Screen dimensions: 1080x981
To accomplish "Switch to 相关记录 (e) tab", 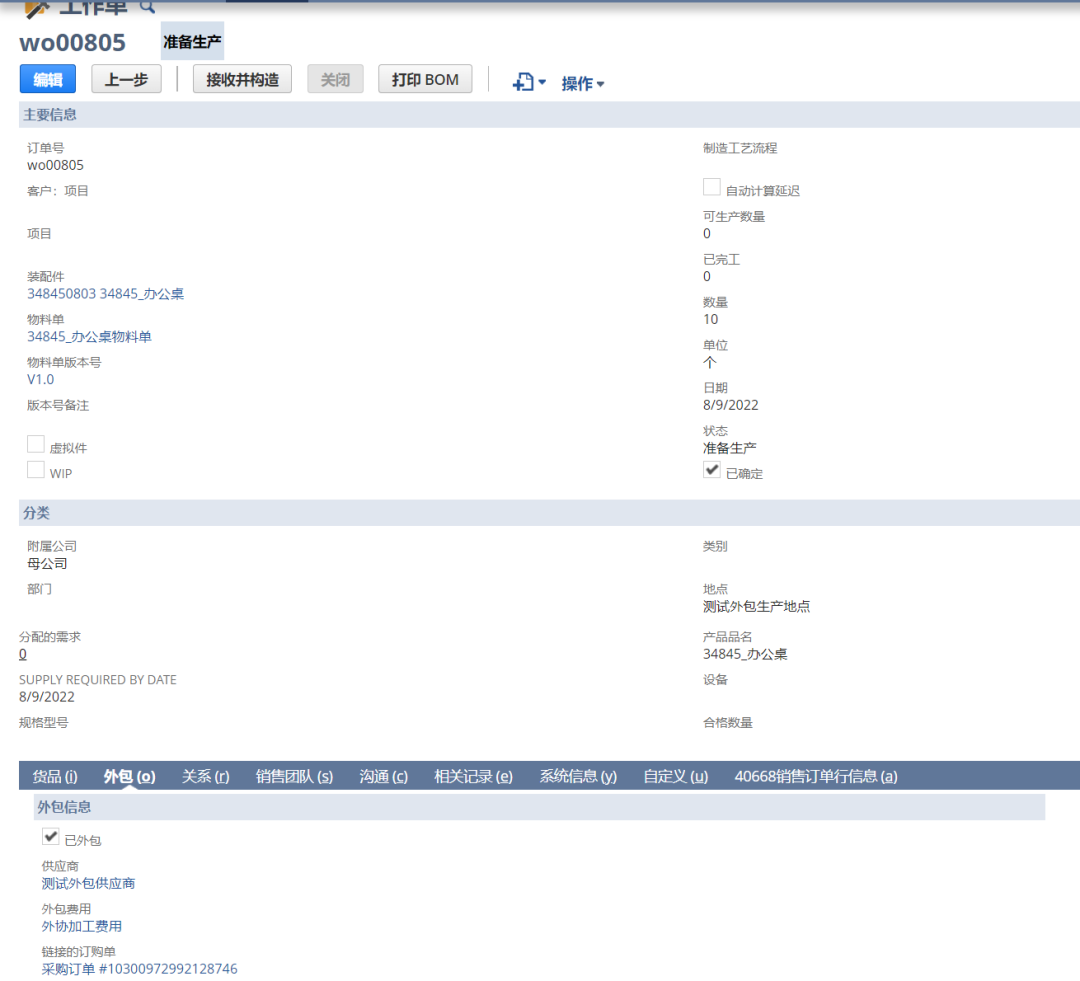I will (473, 776).
